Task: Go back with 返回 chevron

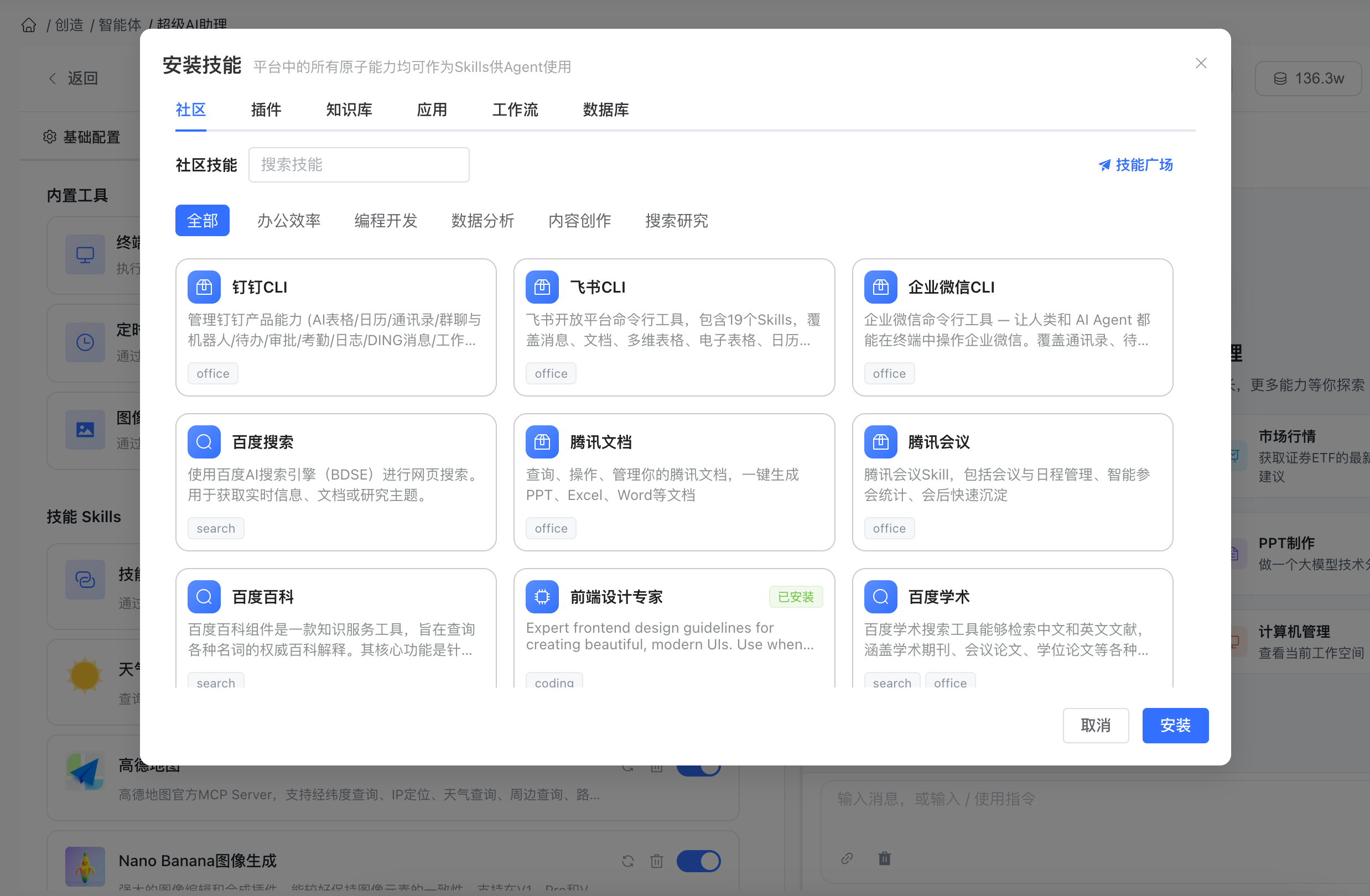Action: pos(53,79)
